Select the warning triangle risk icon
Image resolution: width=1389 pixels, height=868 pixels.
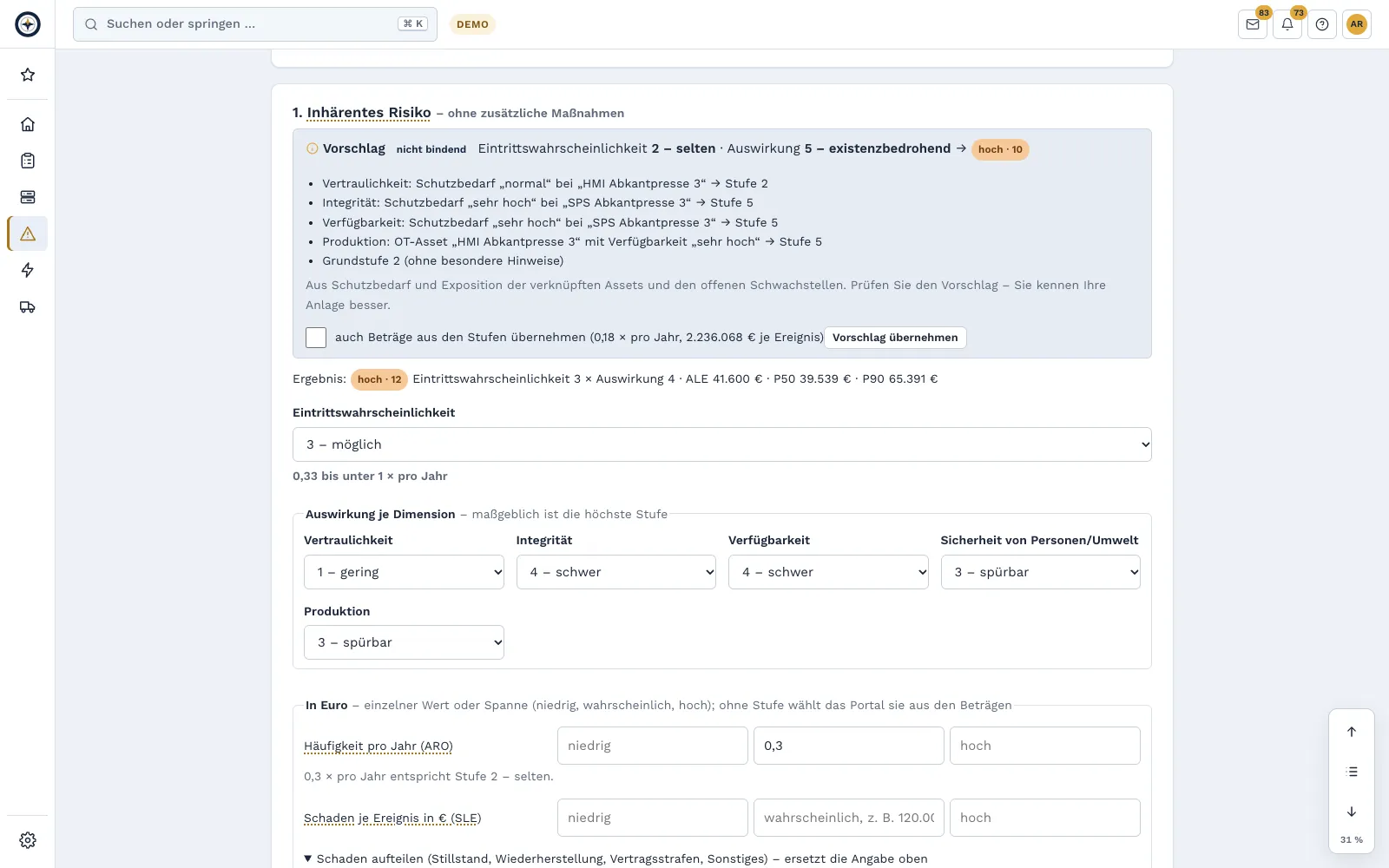click(28, 233)
